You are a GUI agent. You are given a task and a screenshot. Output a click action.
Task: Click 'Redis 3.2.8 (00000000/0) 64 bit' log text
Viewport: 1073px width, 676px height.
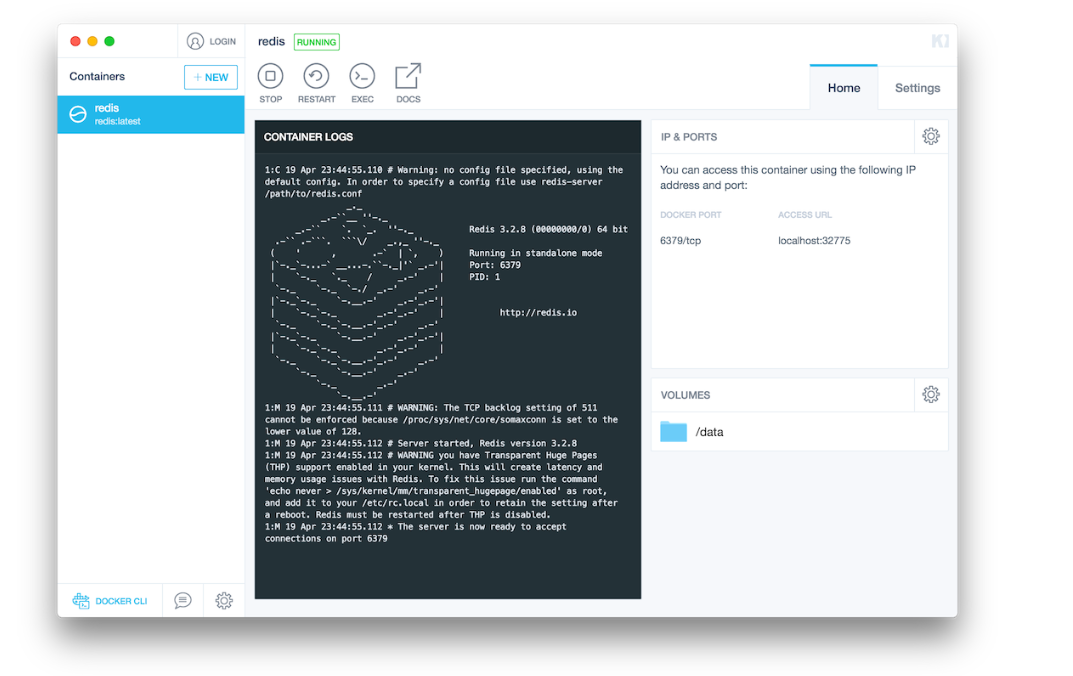click(548, 229)
